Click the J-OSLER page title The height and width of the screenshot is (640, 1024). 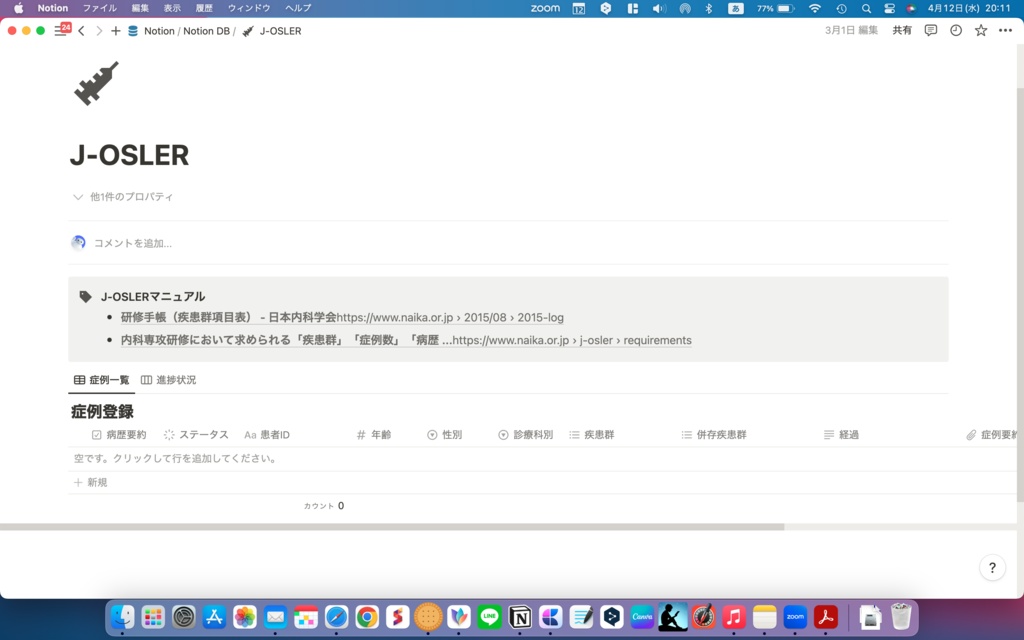(129, 155)
